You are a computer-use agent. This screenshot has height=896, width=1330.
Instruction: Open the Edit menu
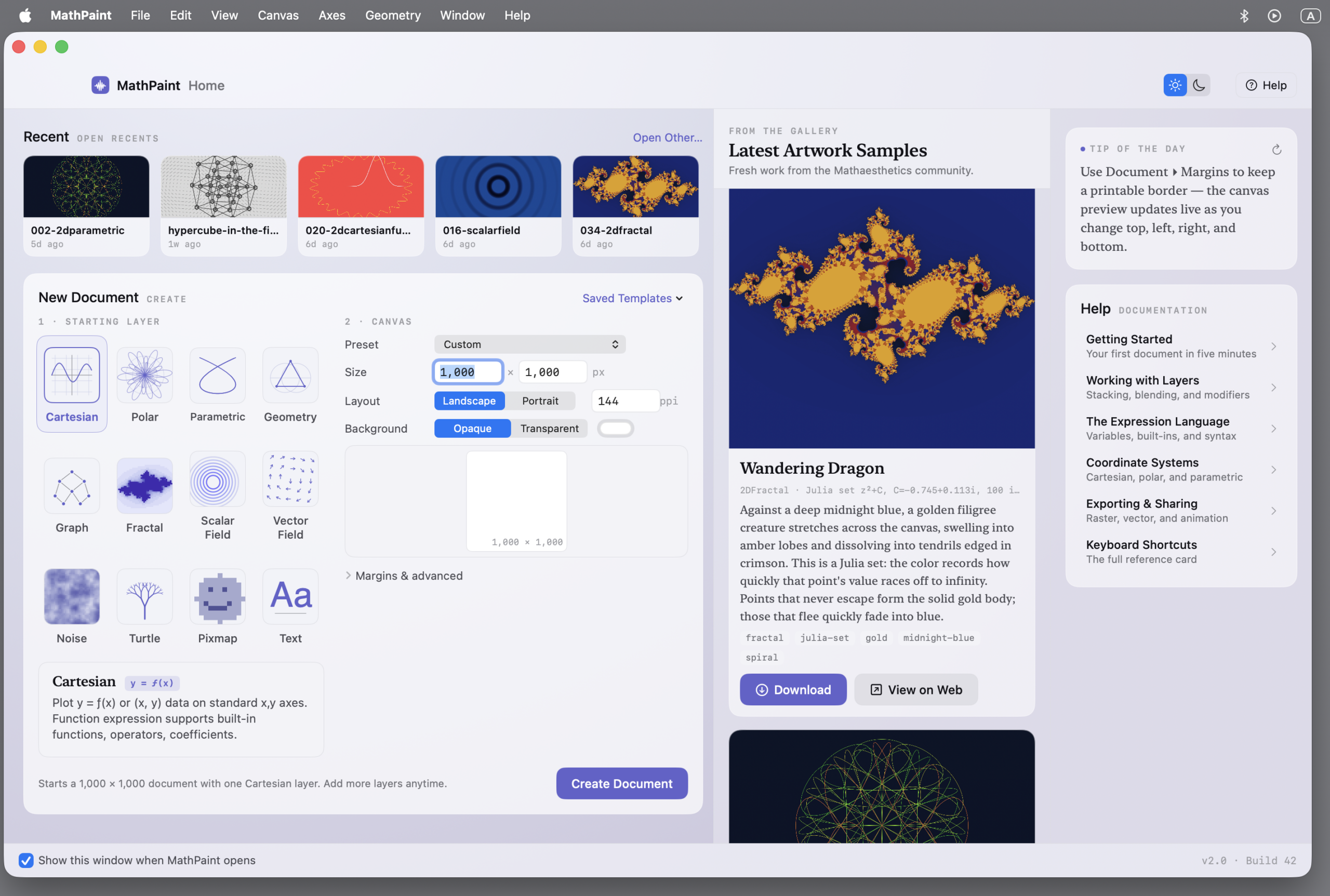point(180,16)
